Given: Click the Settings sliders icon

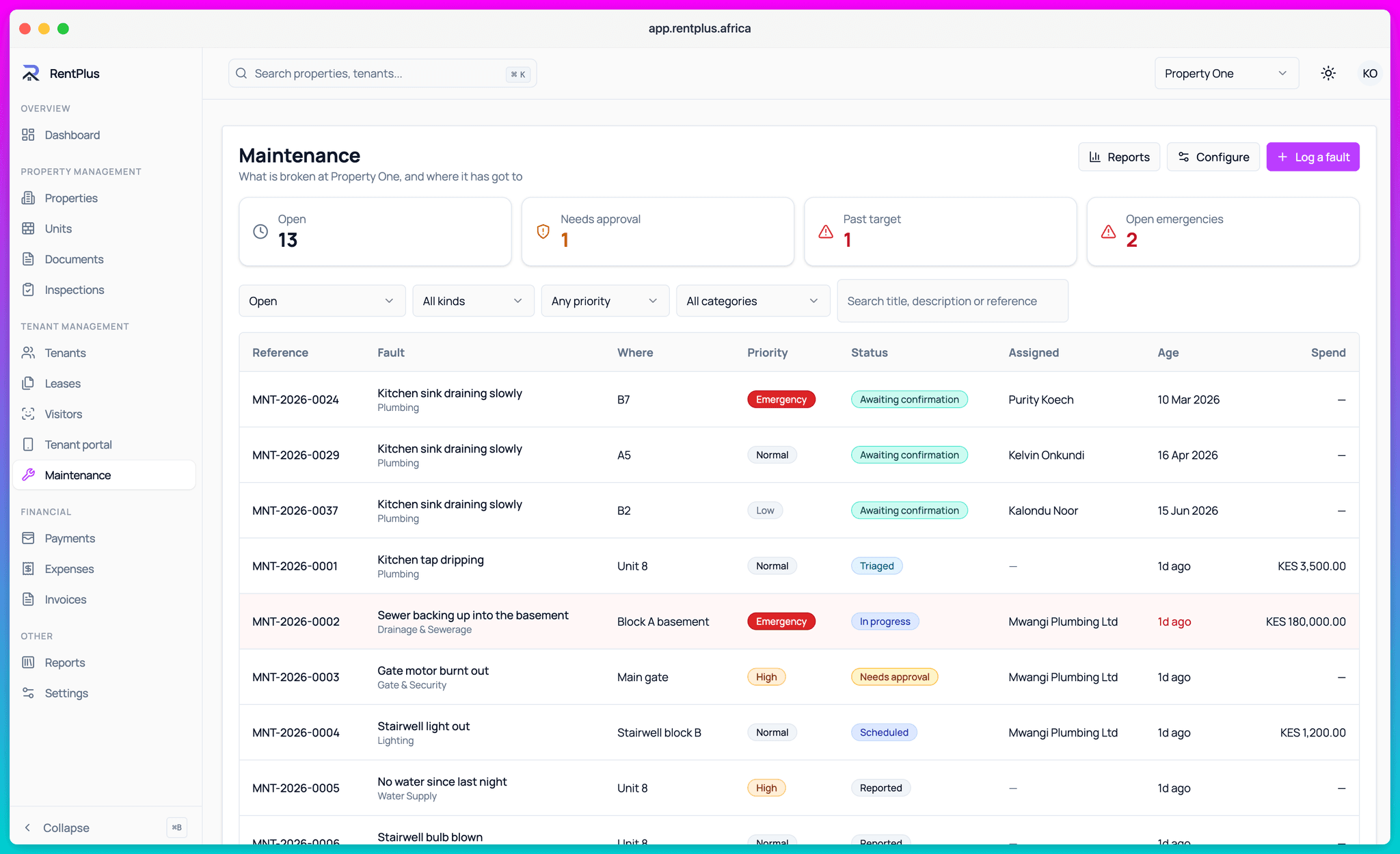Looking at the screenshot, I should tap(28, 693).
